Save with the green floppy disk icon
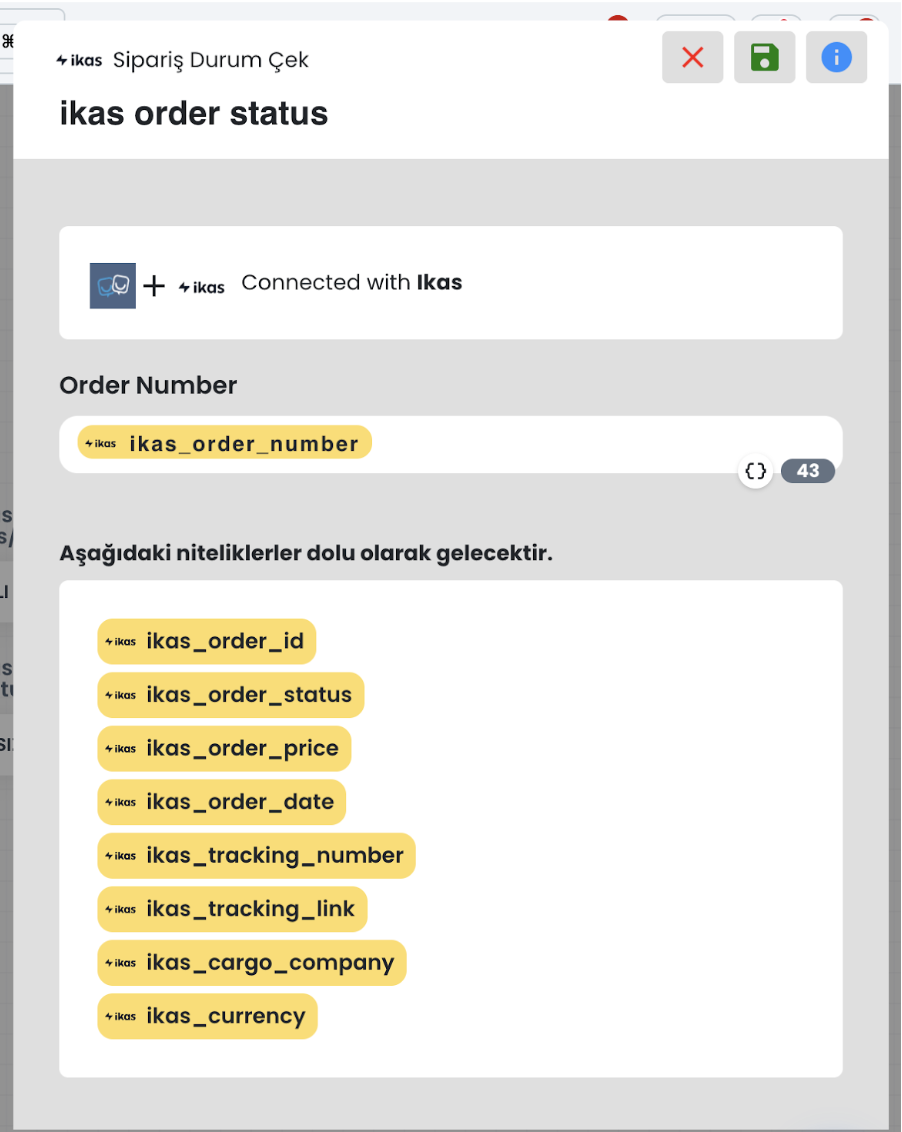Screen dimensions: 902x1132 click(x=764, y=58)
